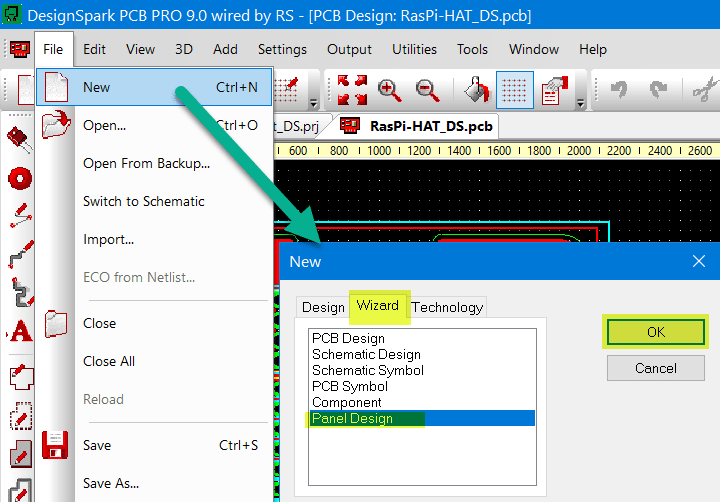The width and height of the screenshot is (720, 502).
Task: Open the Utilities menu
Action: [414, 49]
